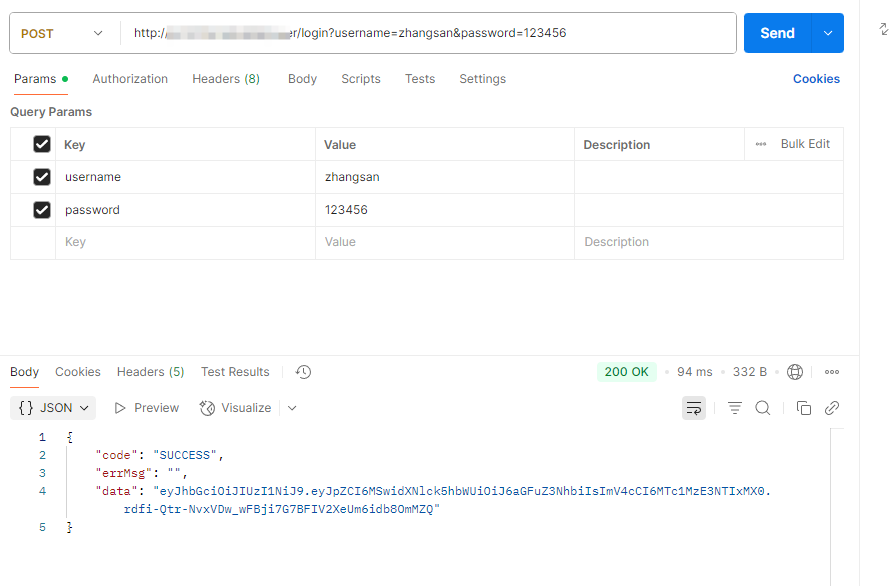Viewport: 889px width, 586px height.
Task: Click the 200 OK status badge
Action: click(x=626, y=372)
